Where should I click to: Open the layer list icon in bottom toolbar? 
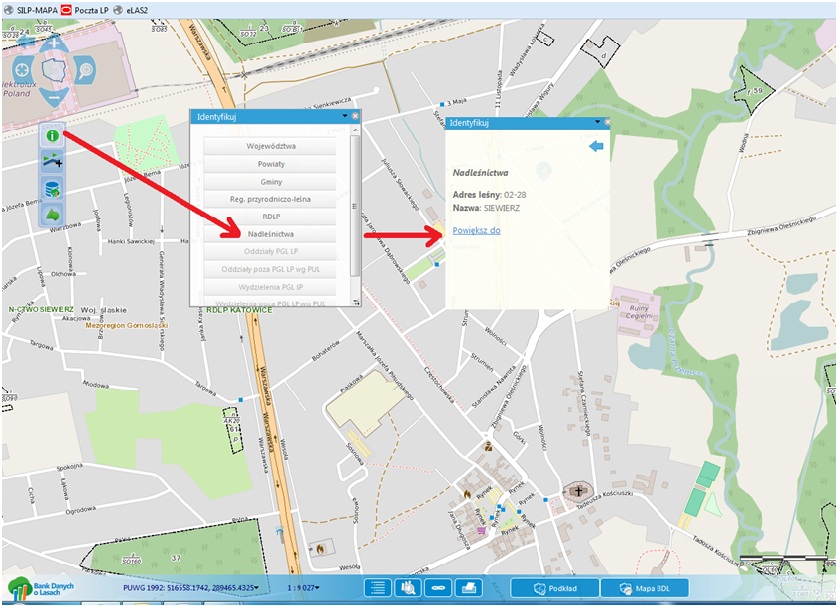tap(377, 588)
